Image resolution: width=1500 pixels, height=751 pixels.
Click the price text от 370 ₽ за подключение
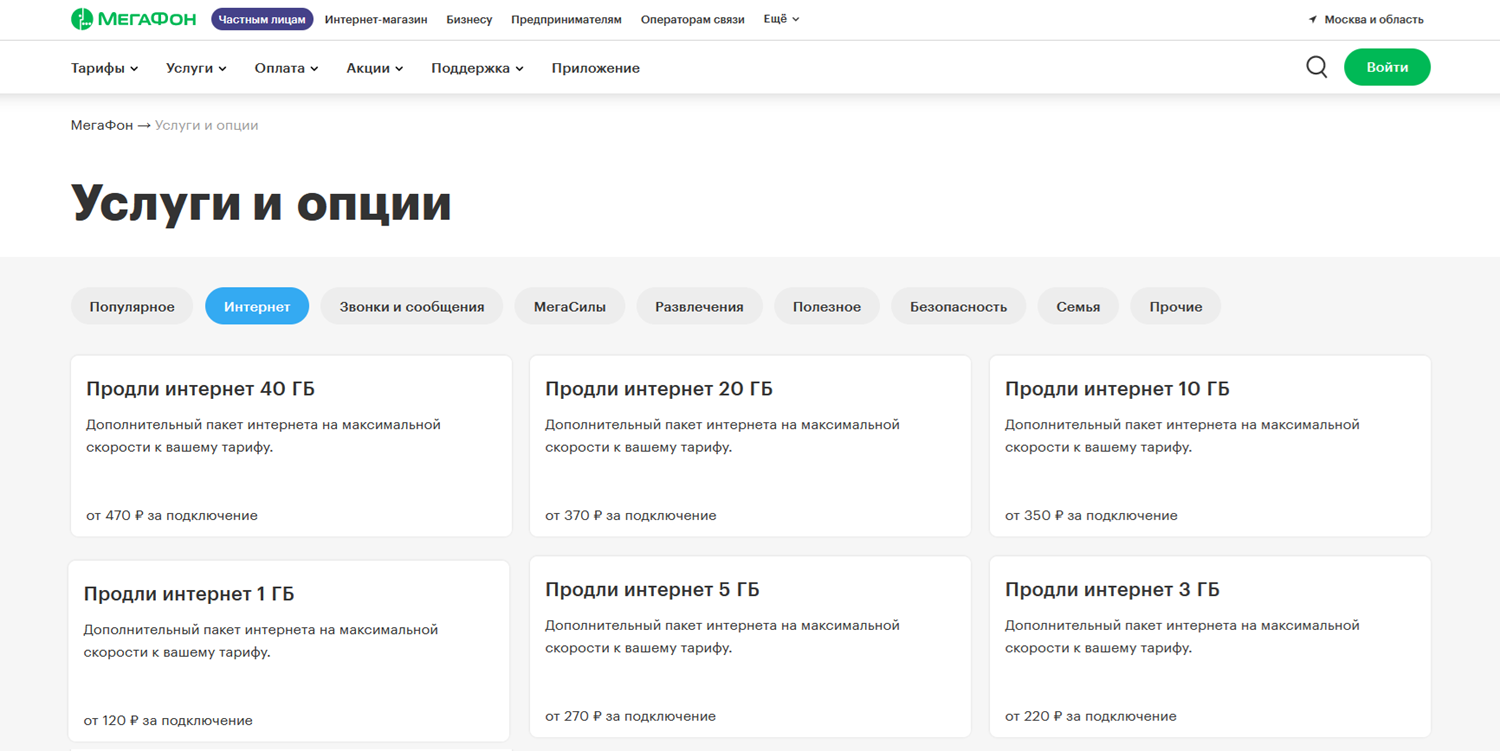[x=631, y=516]
